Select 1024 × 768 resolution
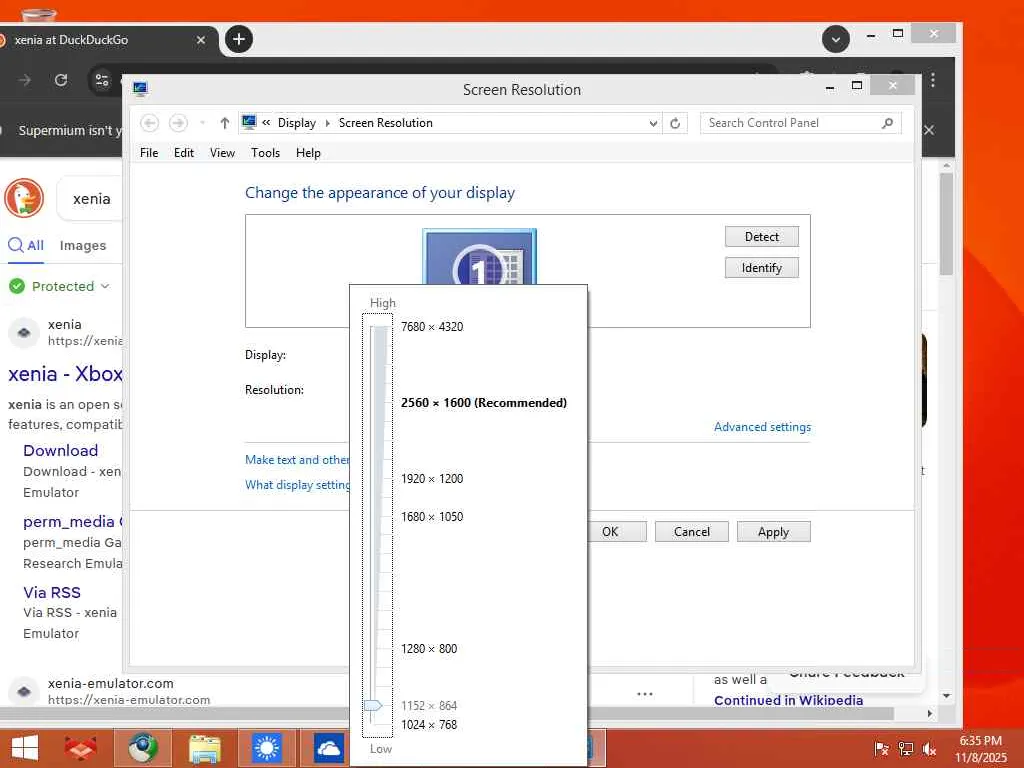Viewport: 1024px width, 768px height. [x=428, y=724]
